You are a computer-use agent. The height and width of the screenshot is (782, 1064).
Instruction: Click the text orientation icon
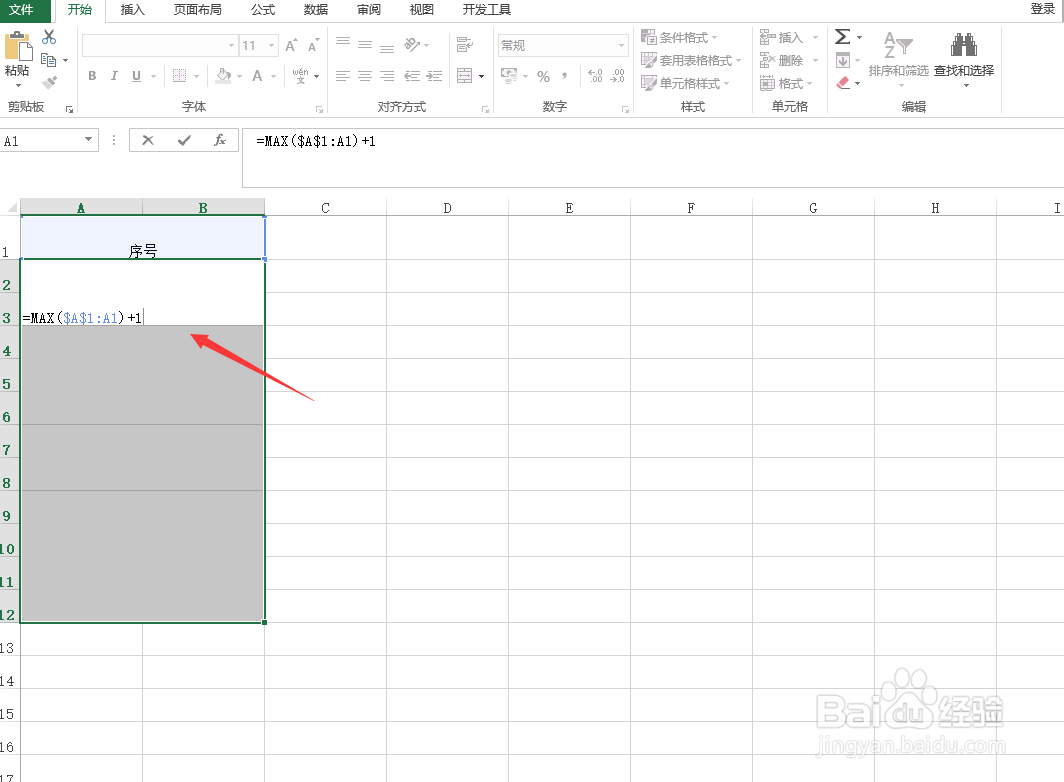pos(412,45)
